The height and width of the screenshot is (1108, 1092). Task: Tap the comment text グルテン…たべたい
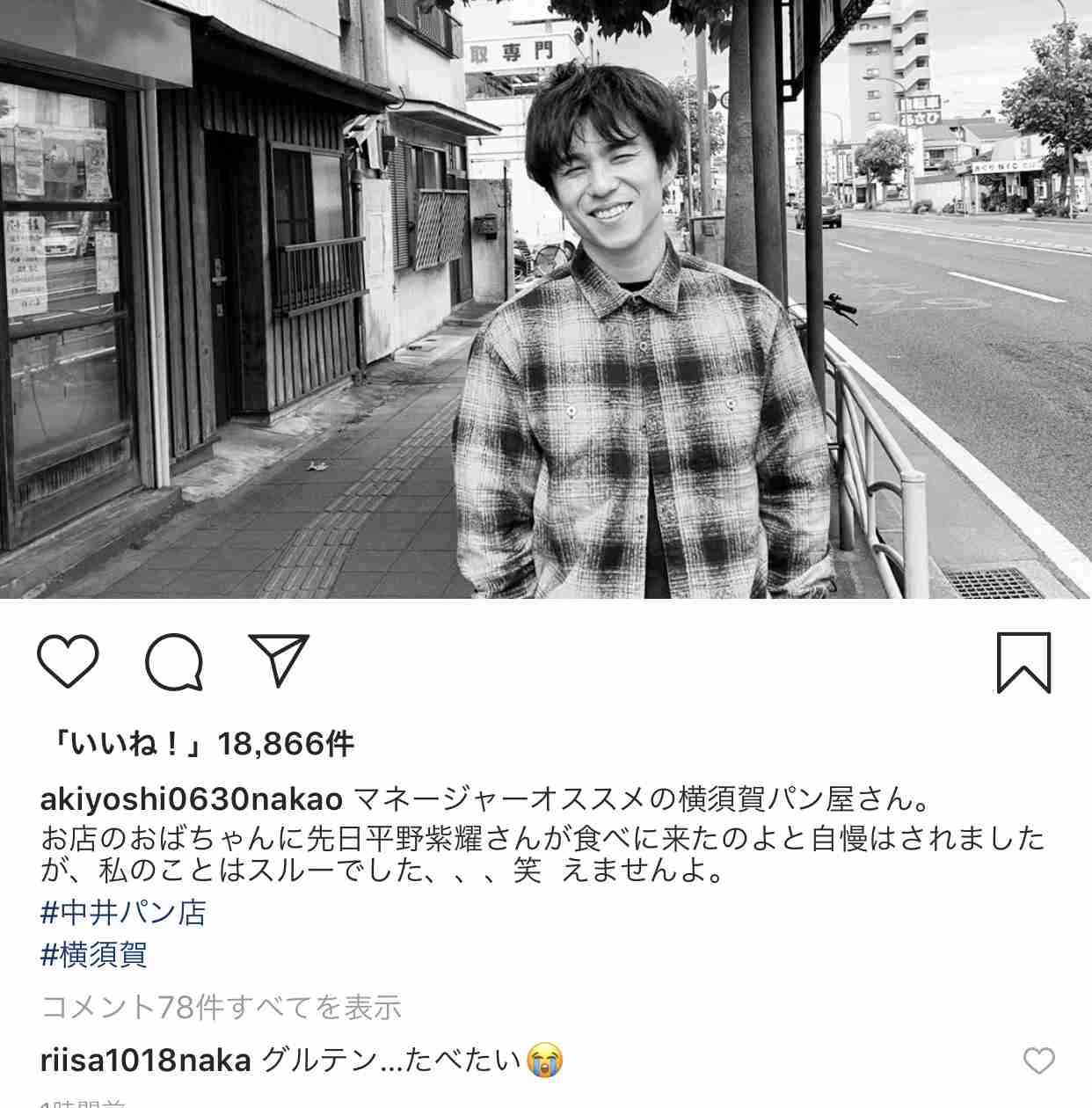391,1061
